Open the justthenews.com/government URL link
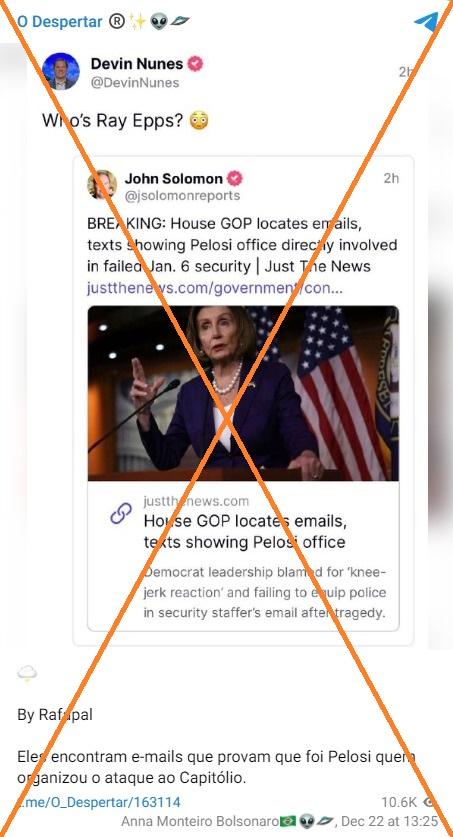 [x=214, y=289]
